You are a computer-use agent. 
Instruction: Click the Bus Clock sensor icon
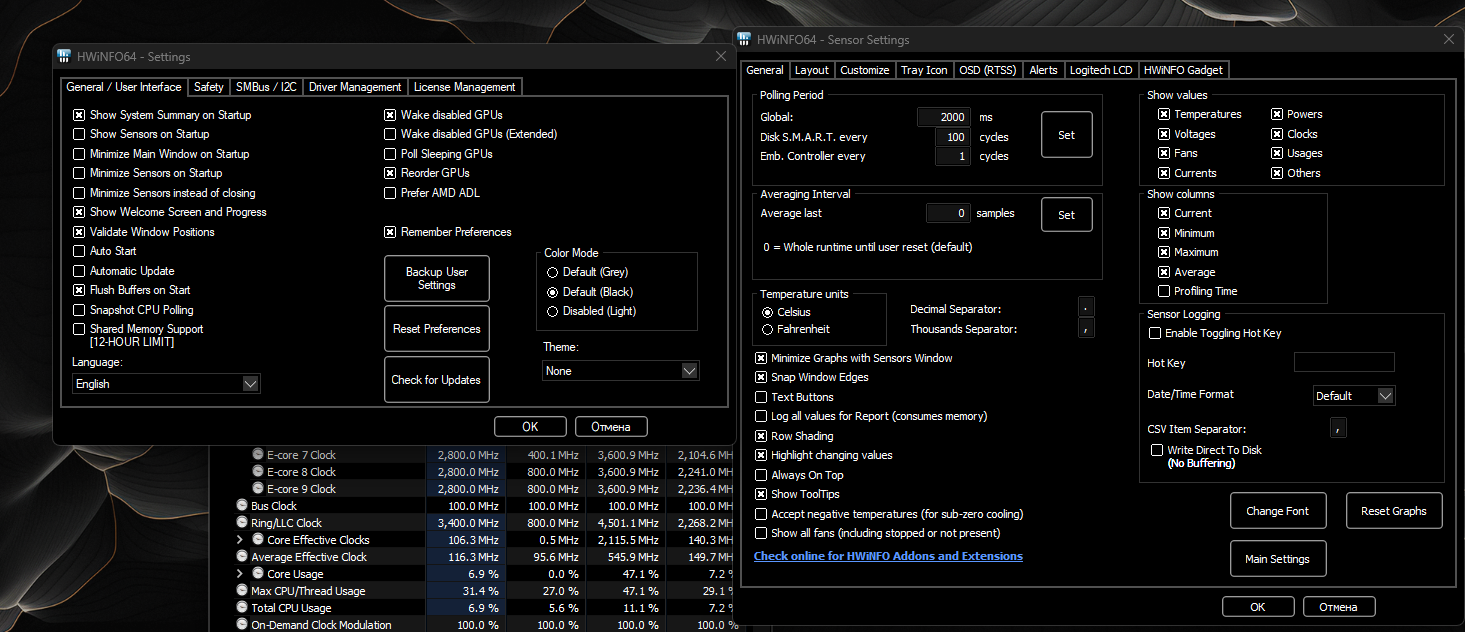coord(242,506)
